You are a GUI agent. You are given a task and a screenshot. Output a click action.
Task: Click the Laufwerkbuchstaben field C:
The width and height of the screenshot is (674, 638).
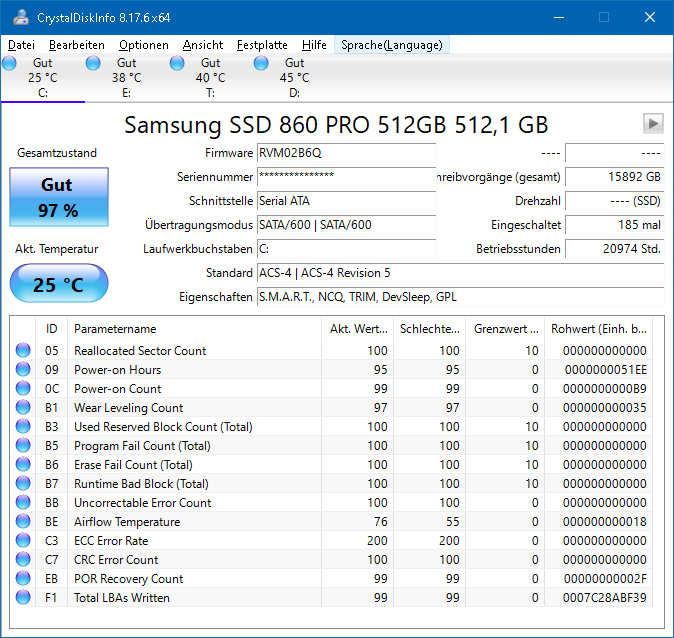click(346, 249)
